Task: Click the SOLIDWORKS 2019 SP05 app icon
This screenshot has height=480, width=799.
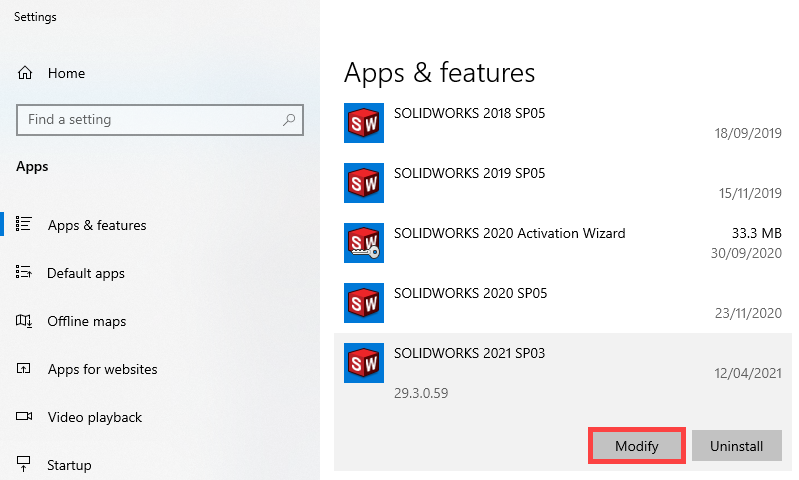Action: [364, 183]
